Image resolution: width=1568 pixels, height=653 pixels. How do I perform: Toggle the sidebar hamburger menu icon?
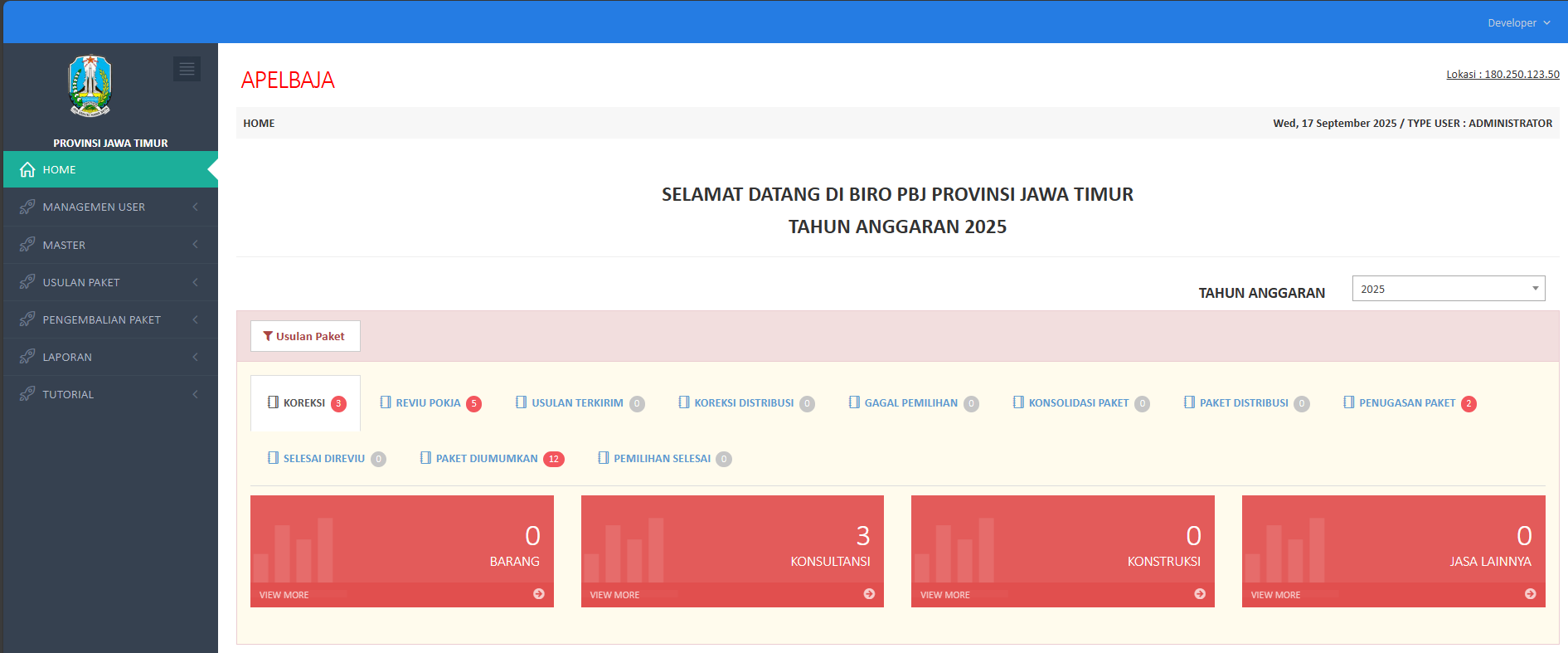187,69
